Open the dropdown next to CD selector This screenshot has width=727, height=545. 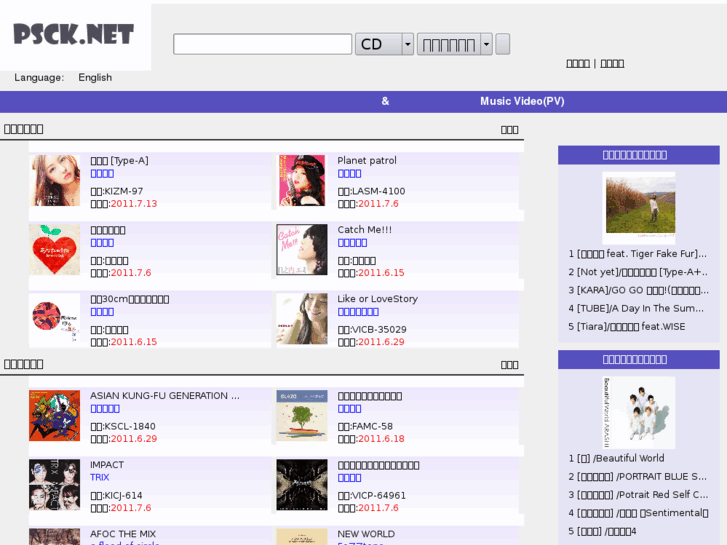[454, 44]
